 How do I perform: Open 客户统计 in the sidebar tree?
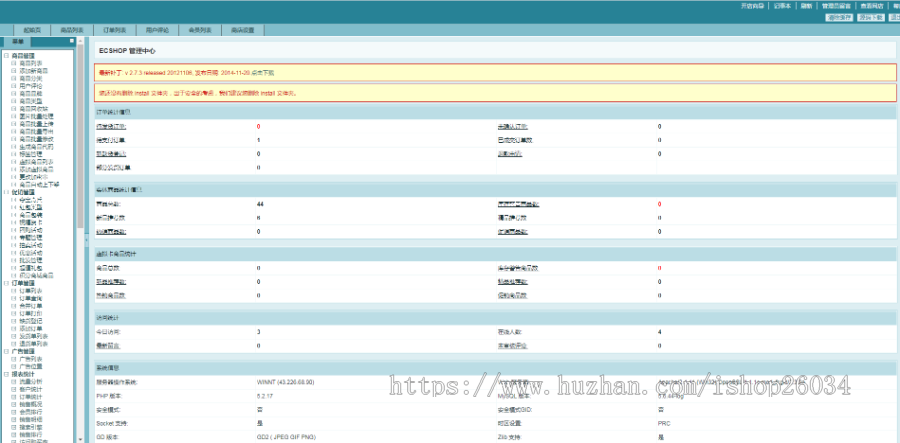(x=30, y=389)
